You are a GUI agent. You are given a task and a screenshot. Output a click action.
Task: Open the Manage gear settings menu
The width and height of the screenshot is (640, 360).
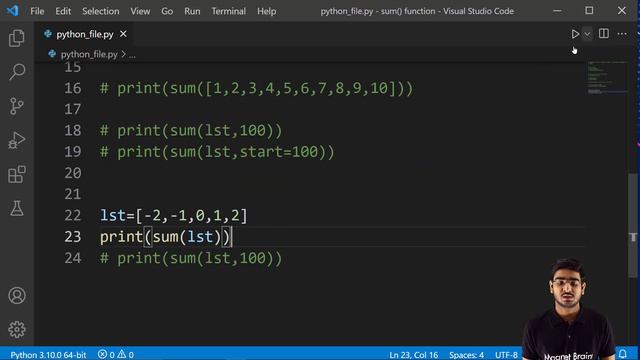coord(17,329)
